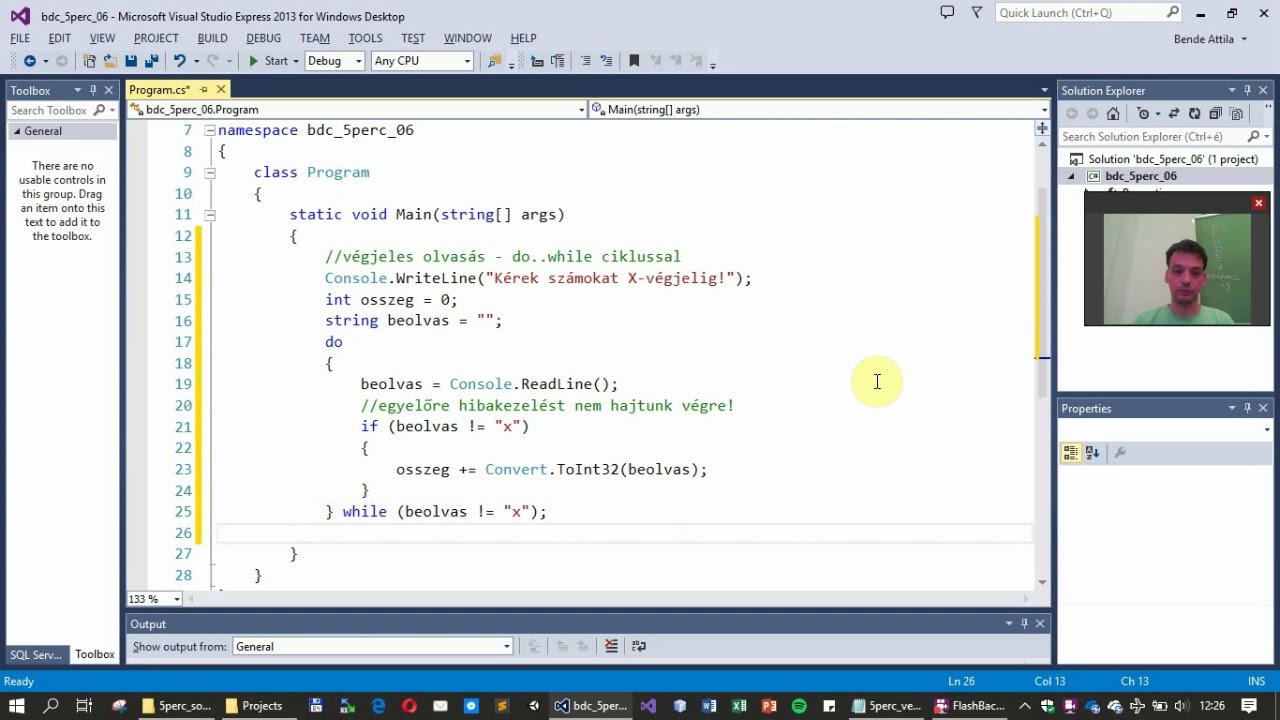Click the Show All Files icon

(x=1236, y=113)
